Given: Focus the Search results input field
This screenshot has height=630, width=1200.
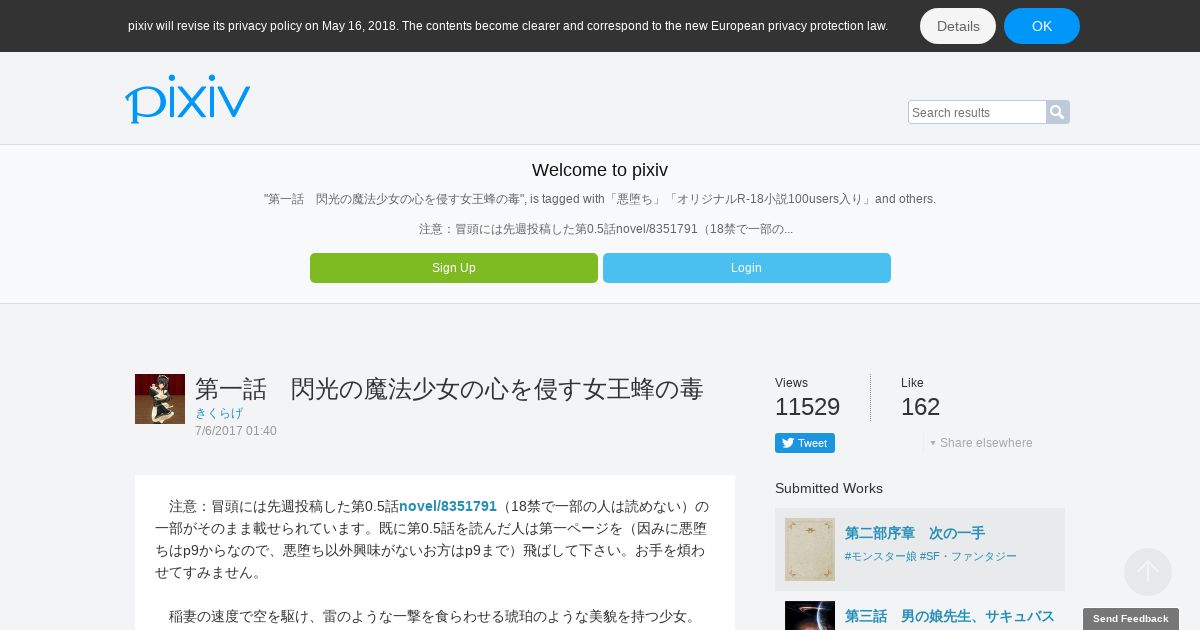Looking at the screenshot, I should [x=977, y=112].
